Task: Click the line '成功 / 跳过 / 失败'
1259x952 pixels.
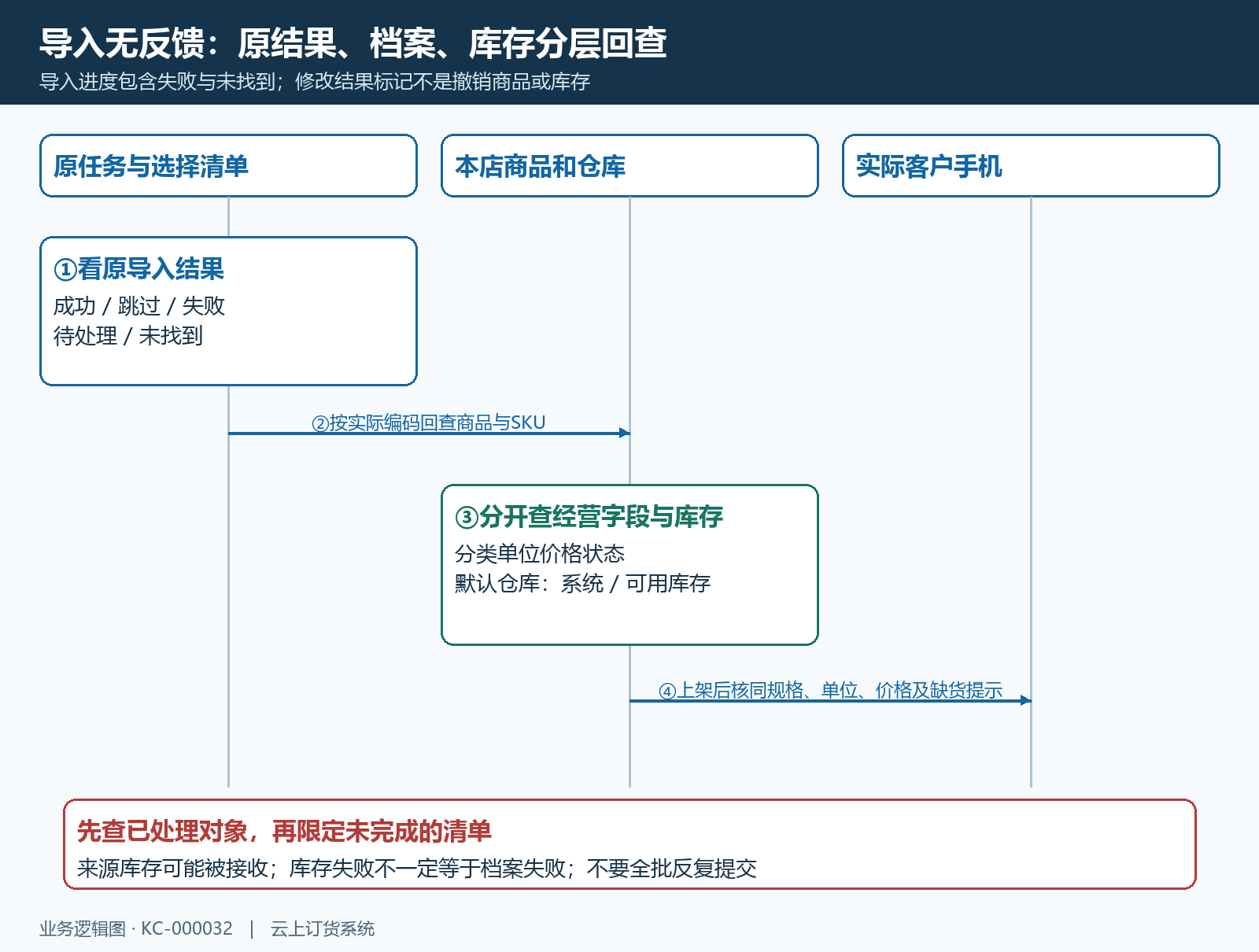Action: pos(139,306)
